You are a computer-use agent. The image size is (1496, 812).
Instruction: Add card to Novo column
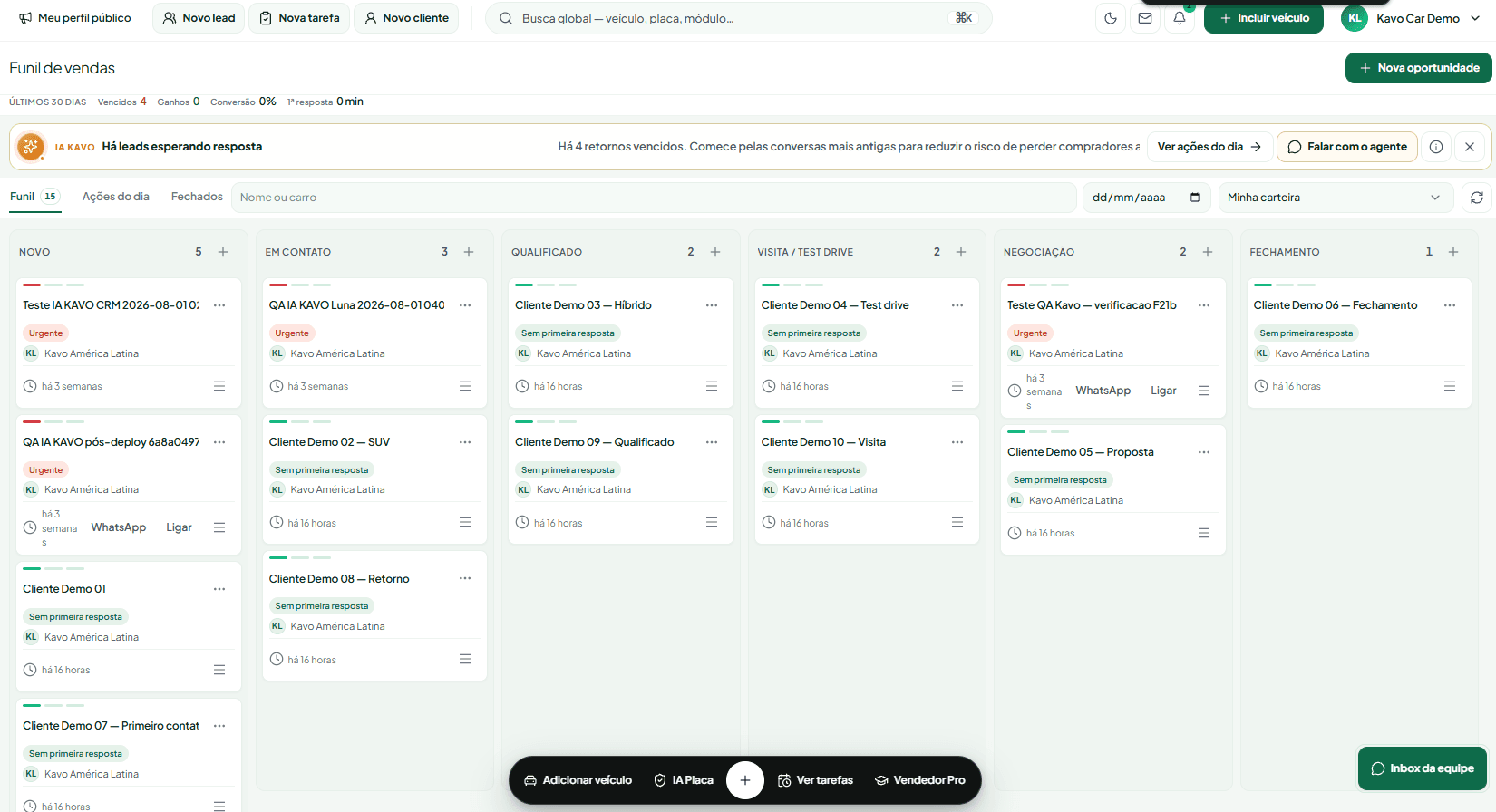[223, 252]
